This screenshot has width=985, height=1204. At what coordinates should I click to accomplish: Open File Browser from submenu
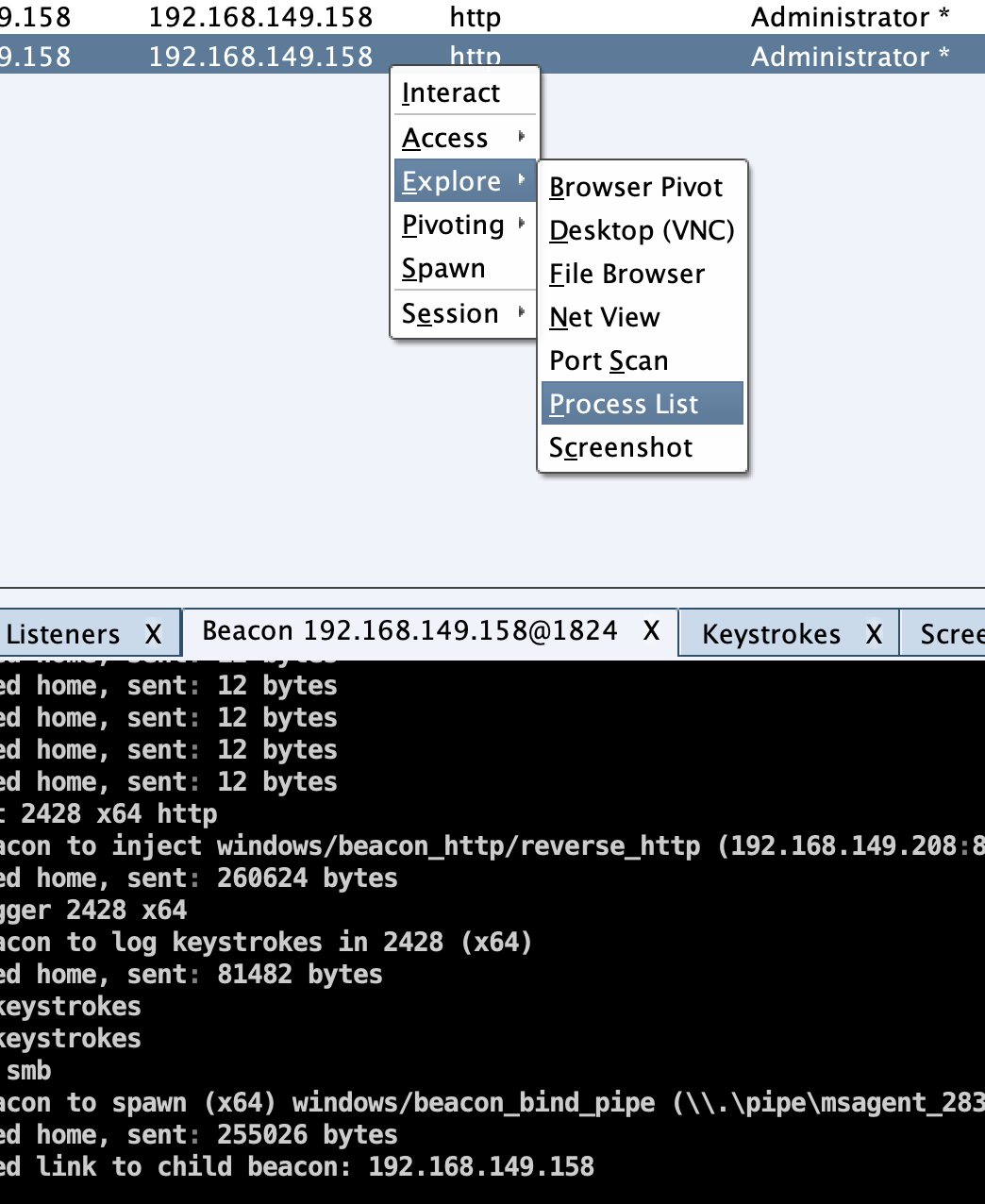point(643,274)
